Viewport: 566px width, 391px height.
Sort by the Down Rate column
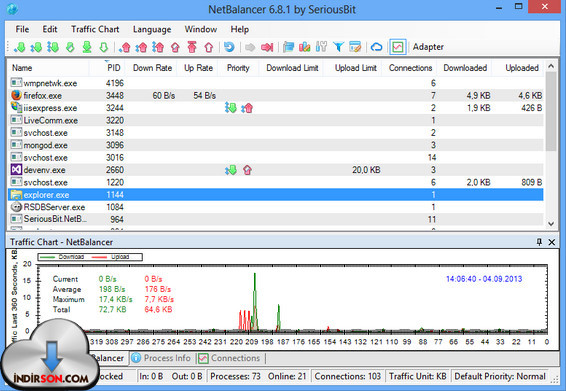coord(151,68)
